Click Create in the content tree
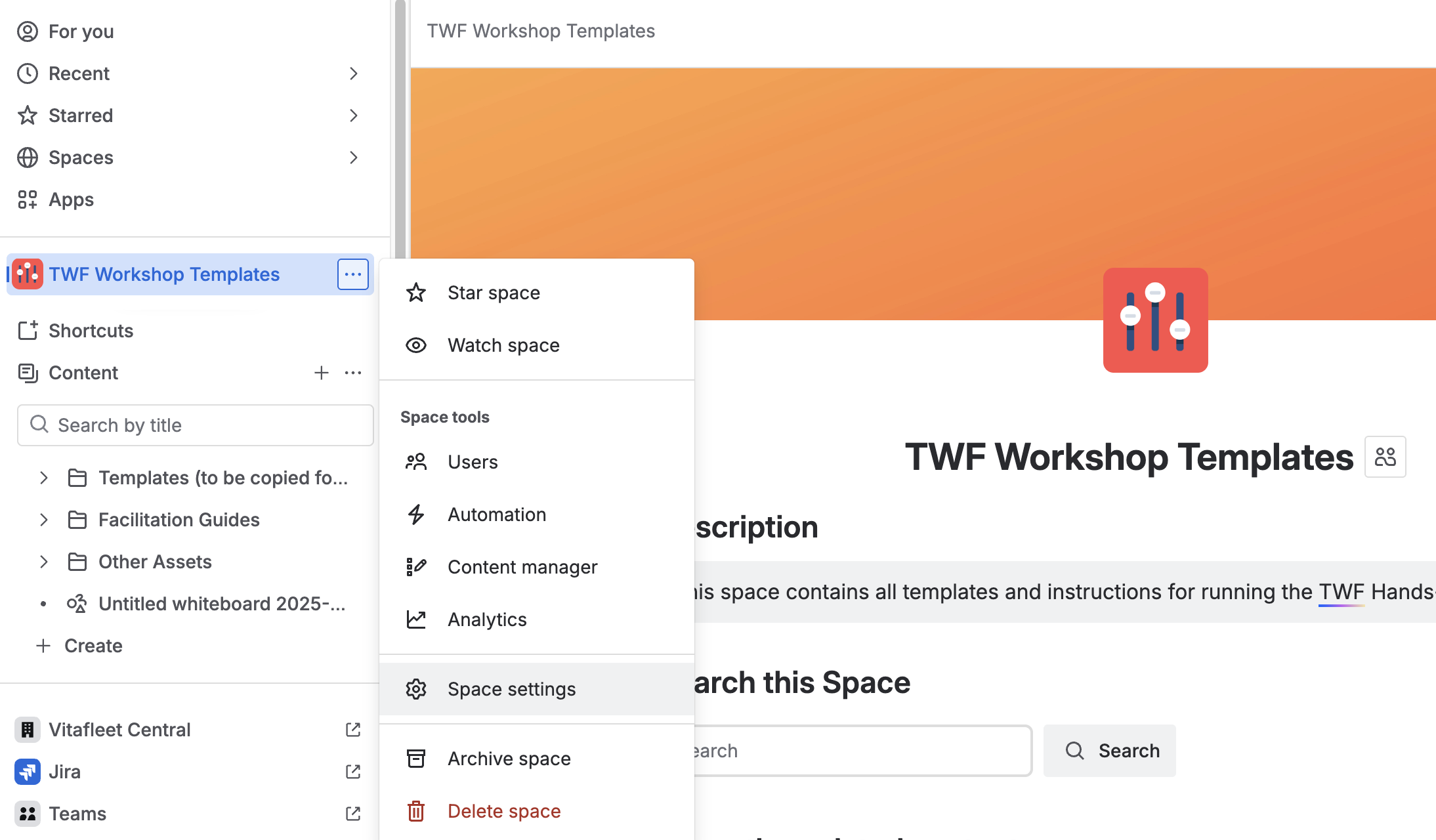The image size is (1436, 840). [93, 646]
